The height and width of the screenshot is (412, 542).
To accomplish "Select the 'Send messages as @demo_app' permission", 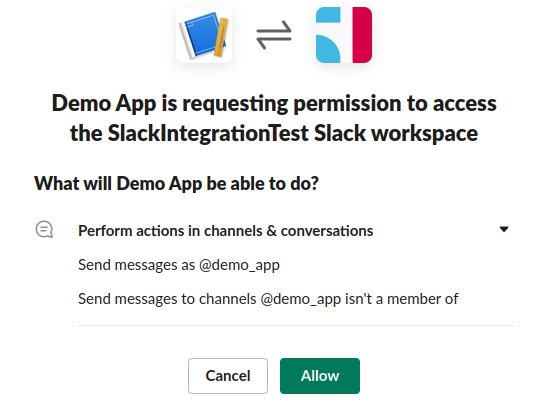I will coord(179,265).
